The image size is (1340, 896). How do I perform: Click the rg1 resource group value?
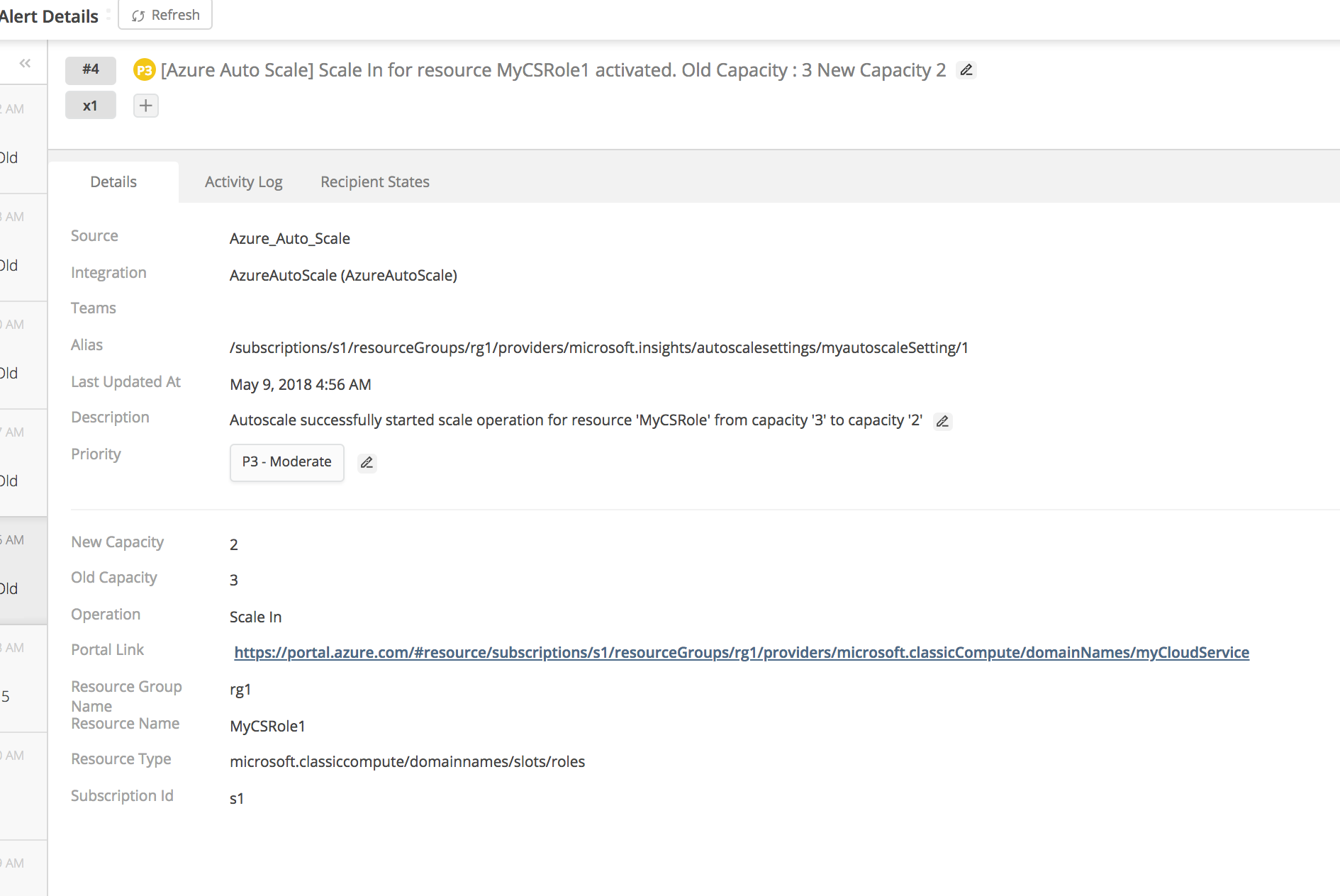(240, 690)
